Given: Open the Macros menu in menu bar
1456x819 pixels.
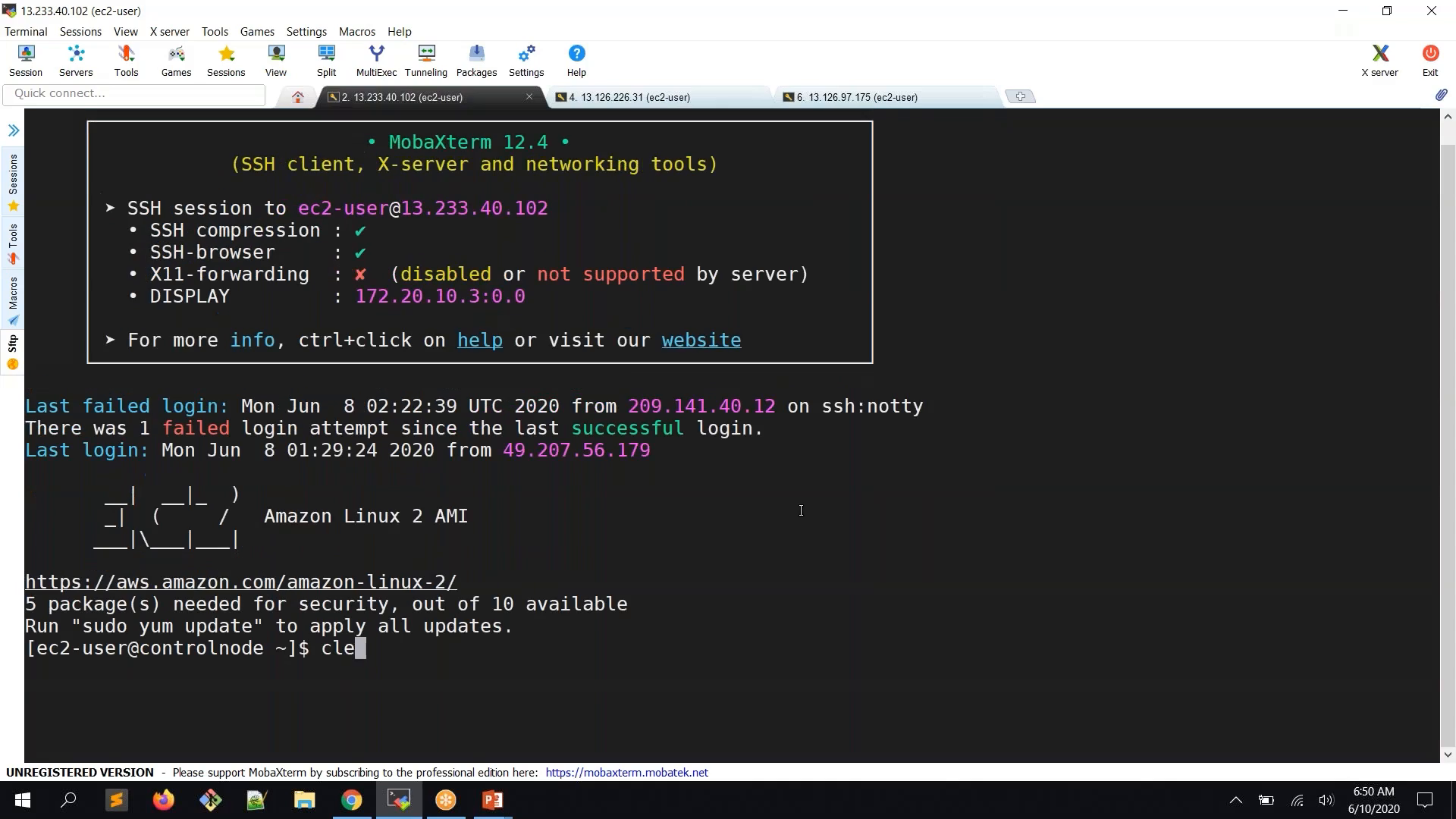Looking at the screenshot, I should pos(357,31).
